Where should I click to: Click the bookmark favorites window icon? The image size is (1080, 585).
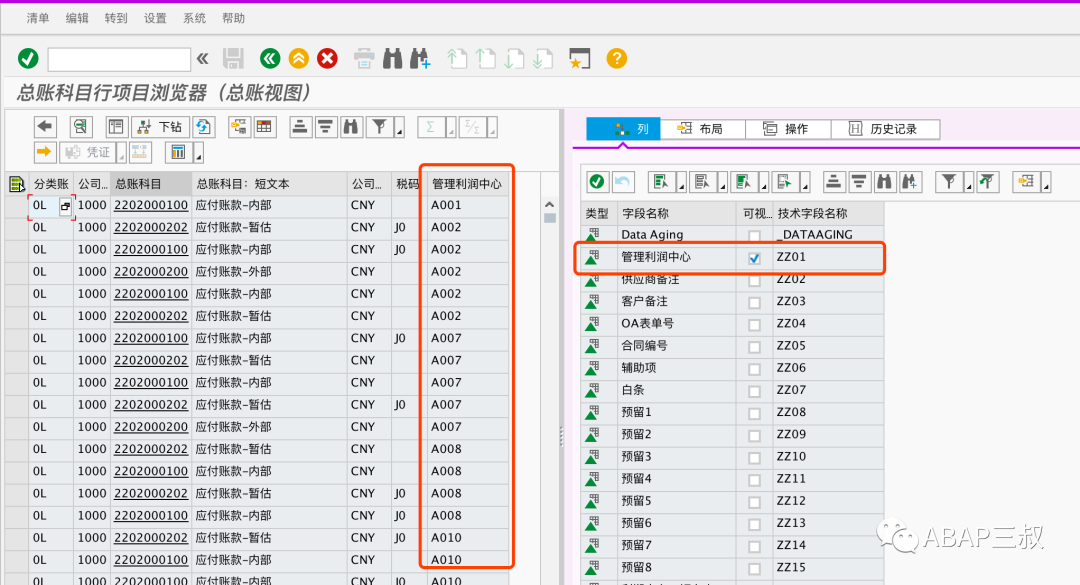click(580, 59)
